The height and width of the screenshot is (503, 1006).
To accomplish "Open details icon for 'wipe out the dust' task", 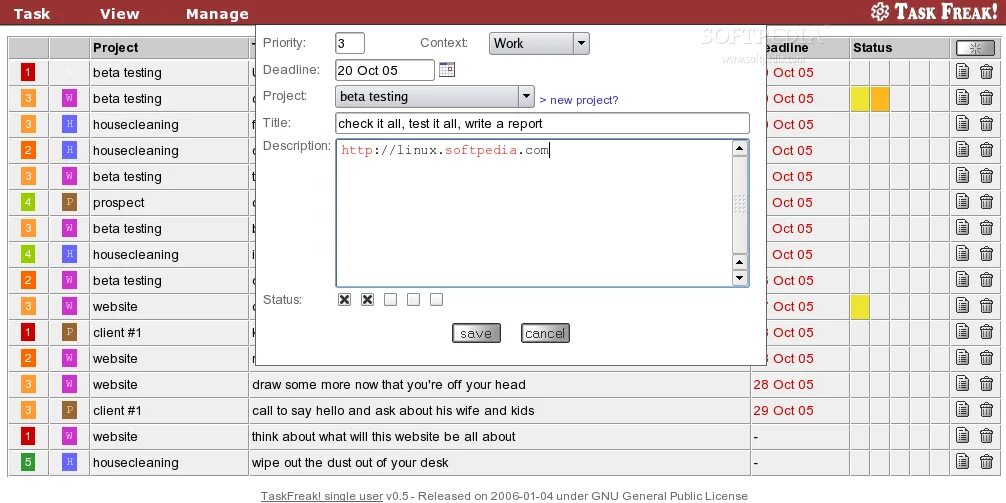I will [x=962, y=462].
